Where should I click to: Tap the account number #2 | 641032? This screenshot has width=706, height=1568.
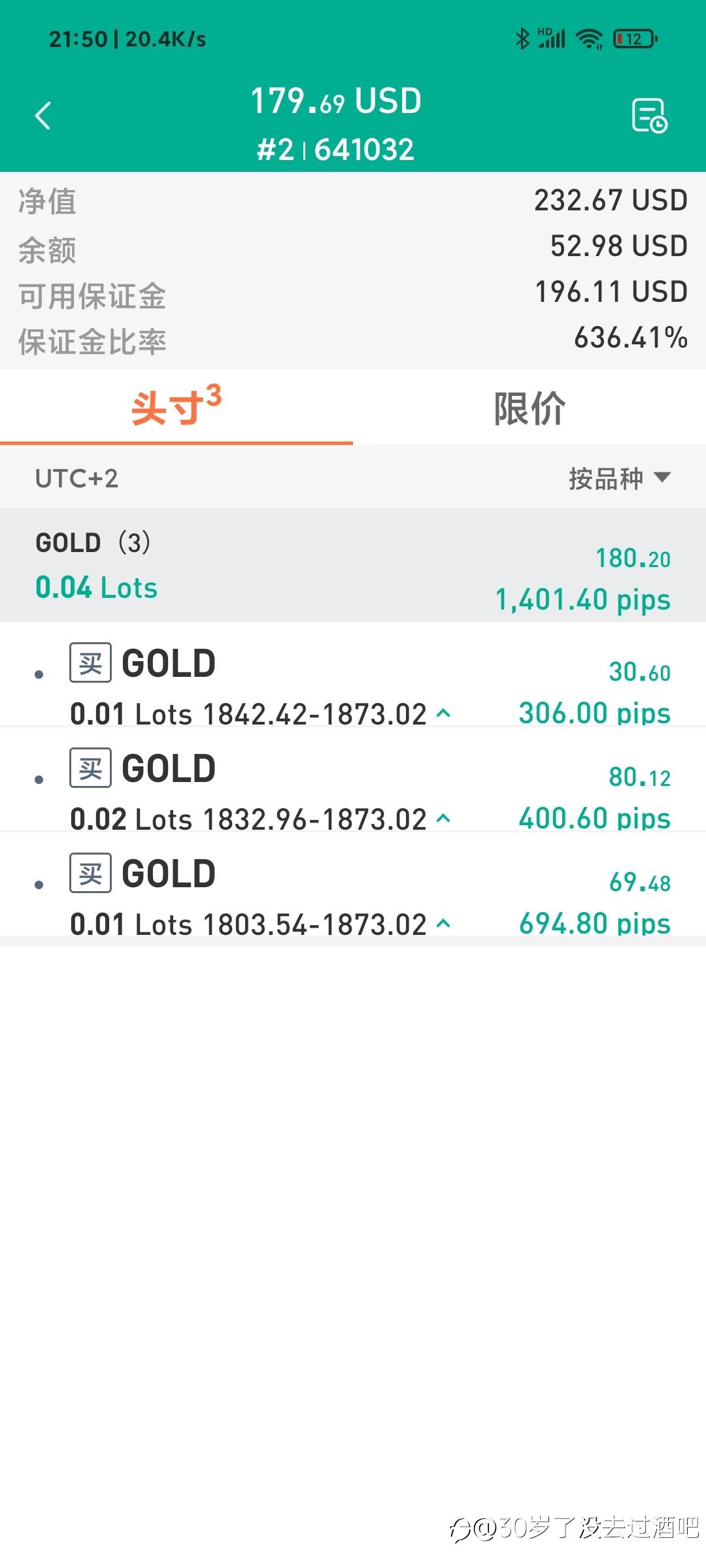[x=335, y=150]
